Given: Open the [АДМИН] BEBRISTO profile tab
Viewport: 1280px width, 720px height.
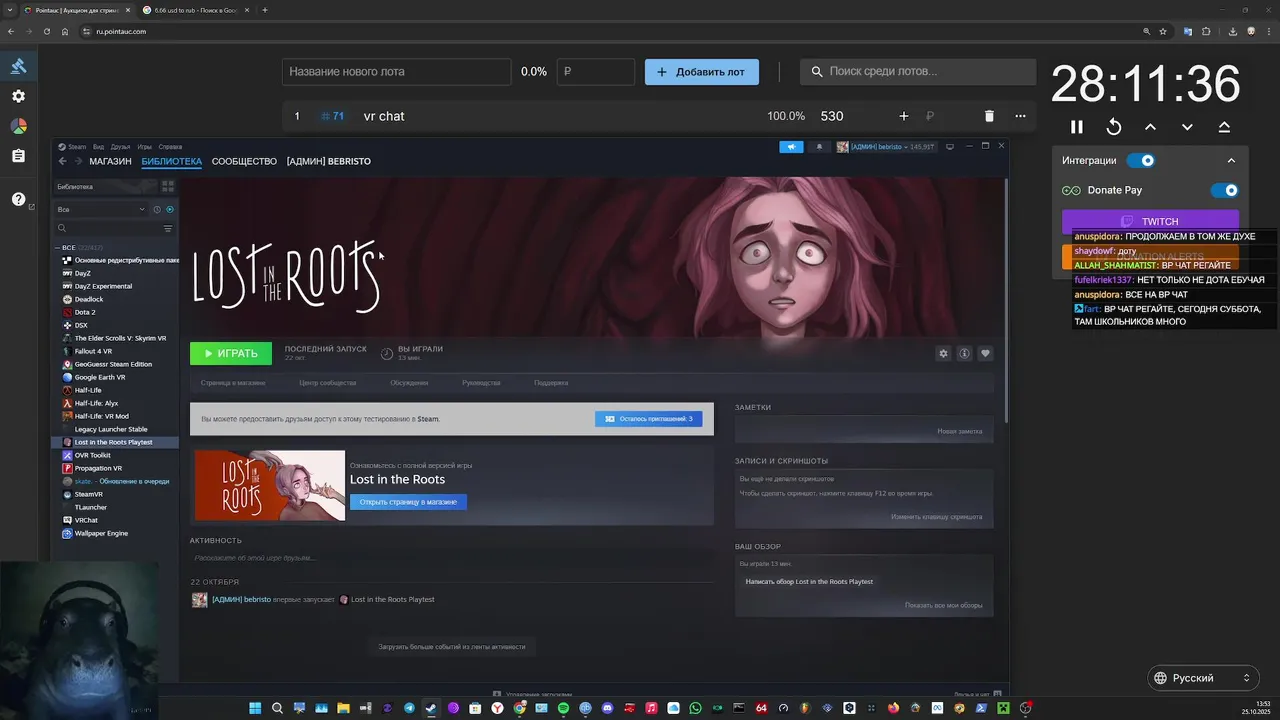Looking at the screenshot, I should [x=329, y=161].
